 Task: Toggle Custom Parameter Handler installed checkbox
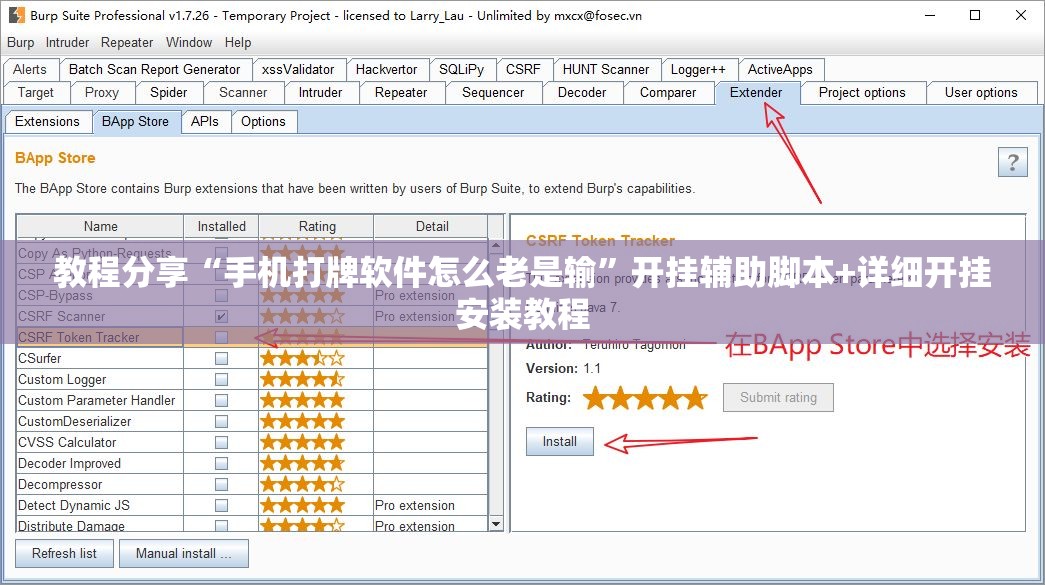[221, 400]
